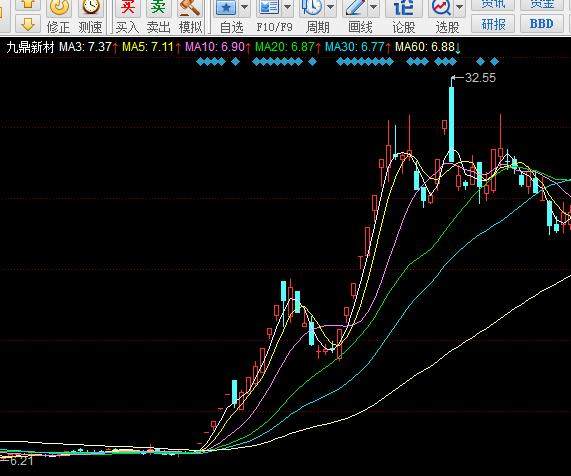Click the last blue diamond event marker

pyautogui.click(x=494, y=62)
